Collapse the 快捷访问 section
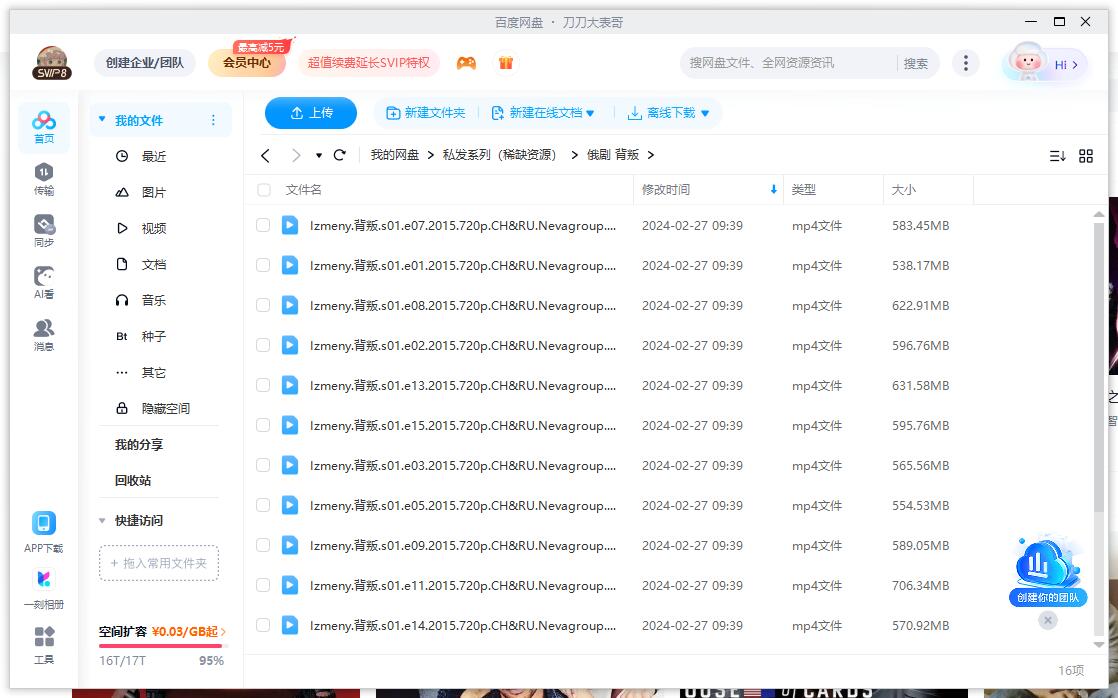The height and width of the screenshot is (698, 1118). pyautogui.click(x=101, y=520)
